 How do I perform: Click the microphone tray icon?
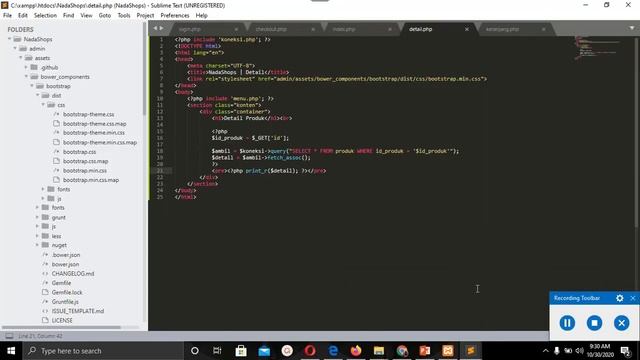[x=557, y=351]
